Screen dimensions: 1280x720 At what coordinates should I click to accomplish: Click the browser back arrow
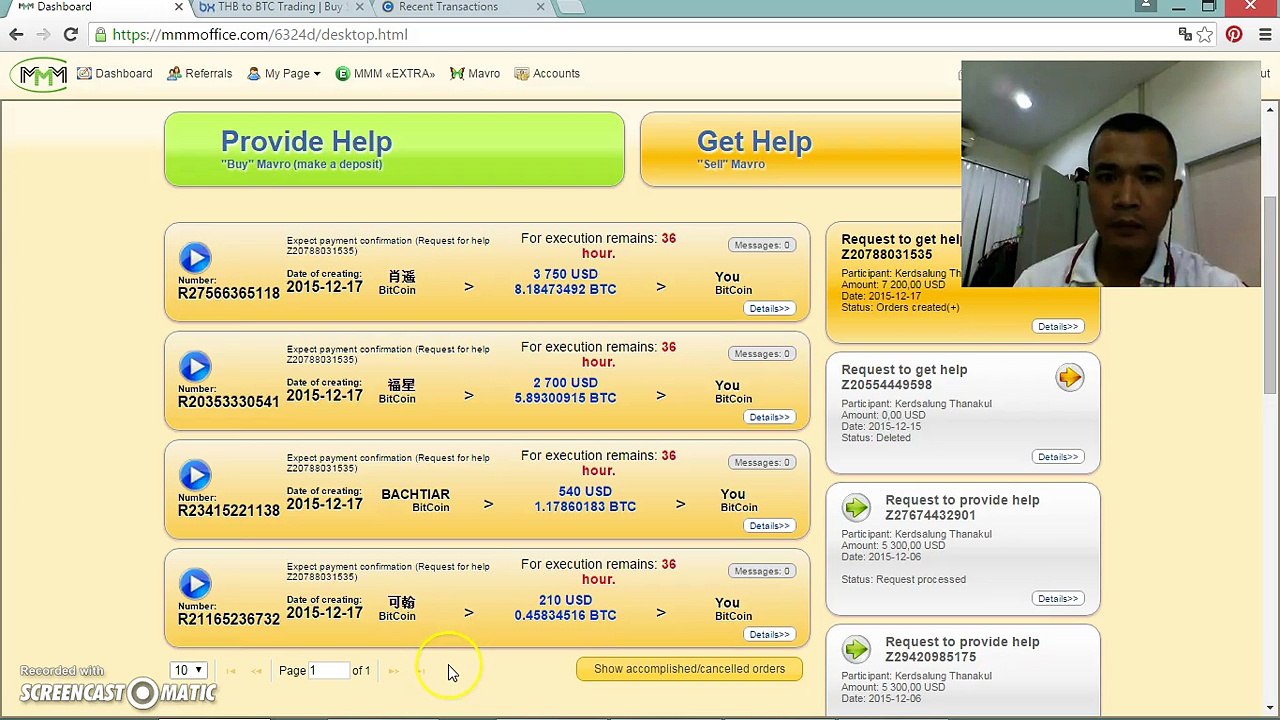[16, 34]
